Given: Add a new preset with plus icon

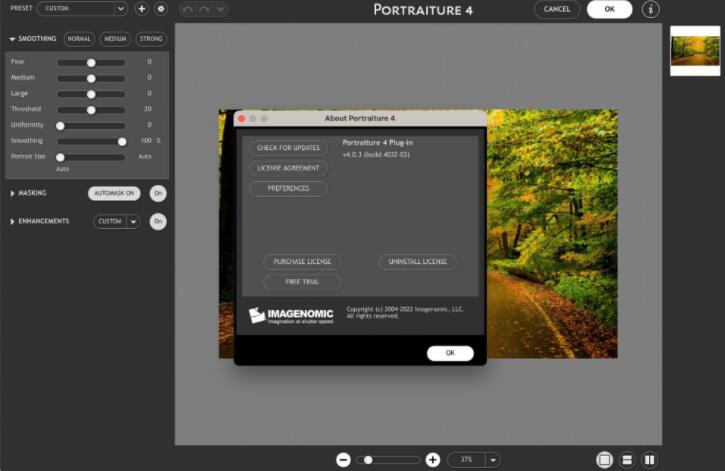Looking at the screenshot, I should pyautogui.click(x=141, y=9).
